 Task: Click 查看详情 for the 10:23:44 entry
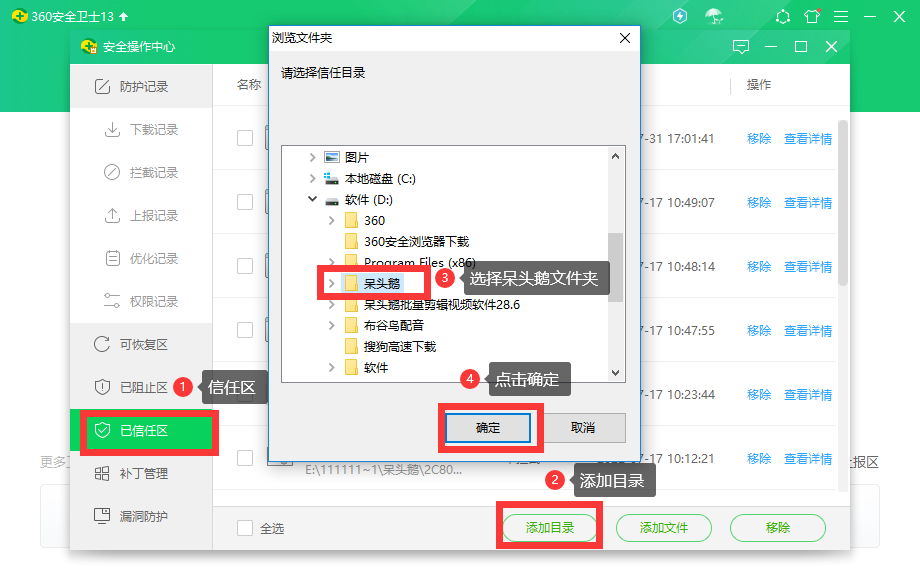click(808, 395)
